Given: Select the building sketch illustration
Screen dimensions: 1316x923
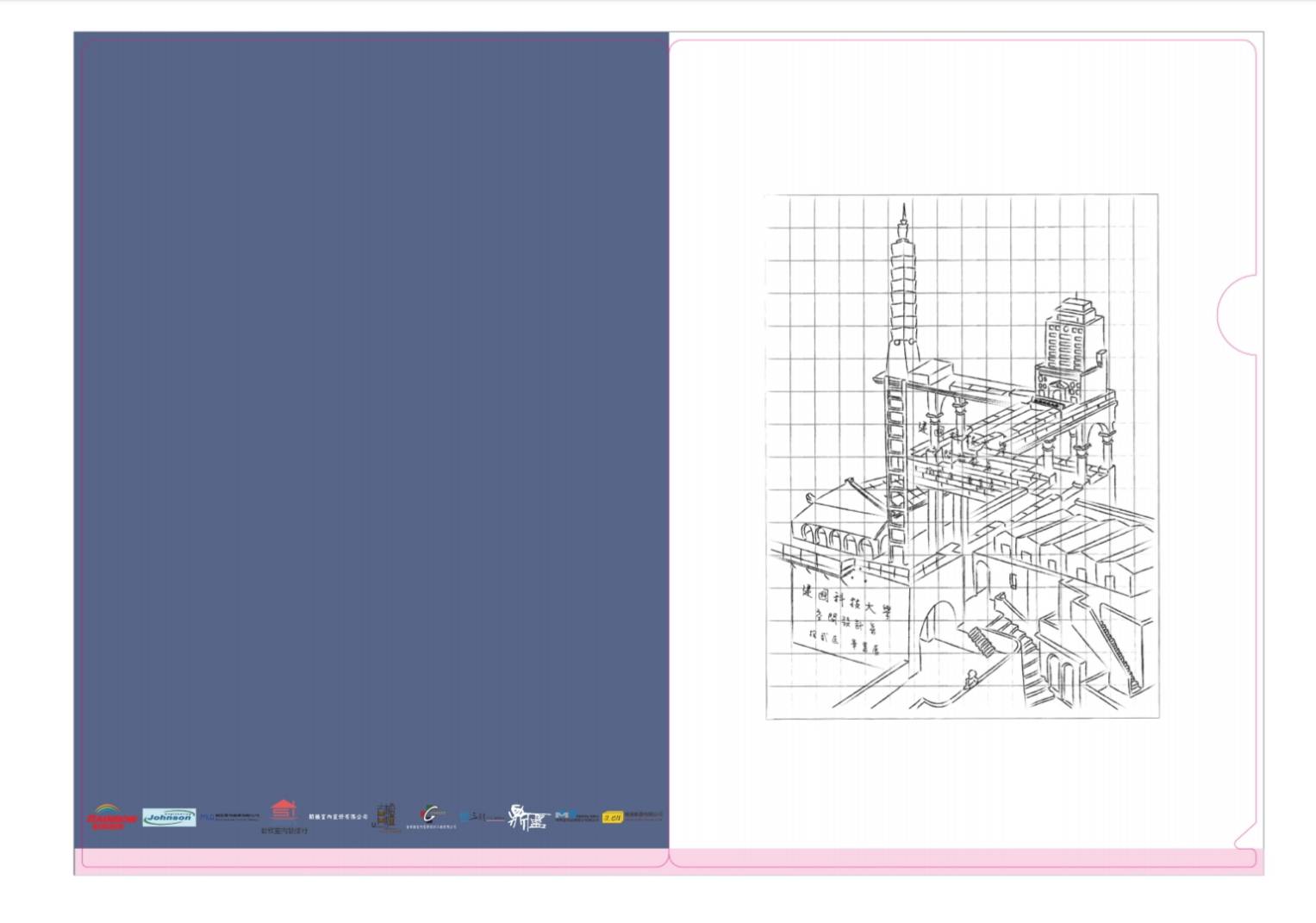Looking at the screenshot, I should [x=962, y=457].
